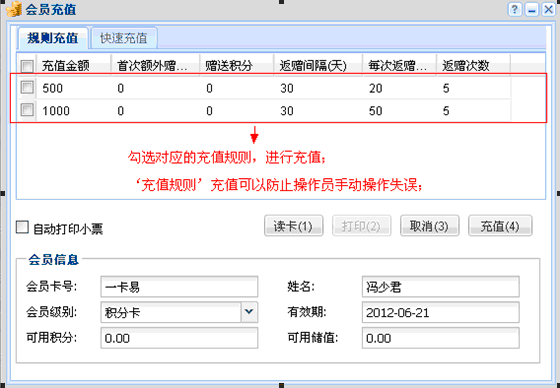The height and width of the screenshot is (388, 560).
Task: Click the 姓名 field showing 冯少君
Action: tap(440, 287)
